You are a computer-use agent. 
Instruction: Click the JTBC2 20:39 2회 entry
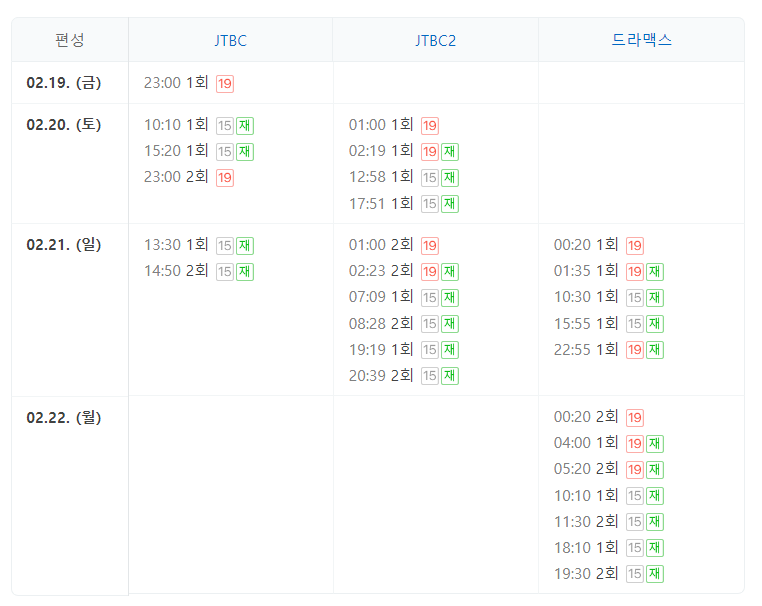point(381,375)
